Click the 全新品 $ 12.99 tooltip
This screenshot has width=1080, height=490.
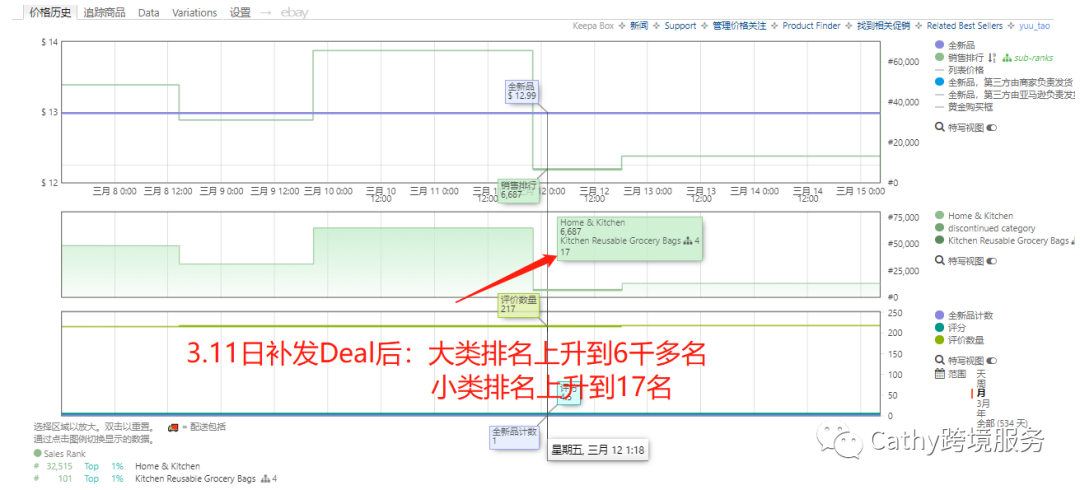[521, 91]
